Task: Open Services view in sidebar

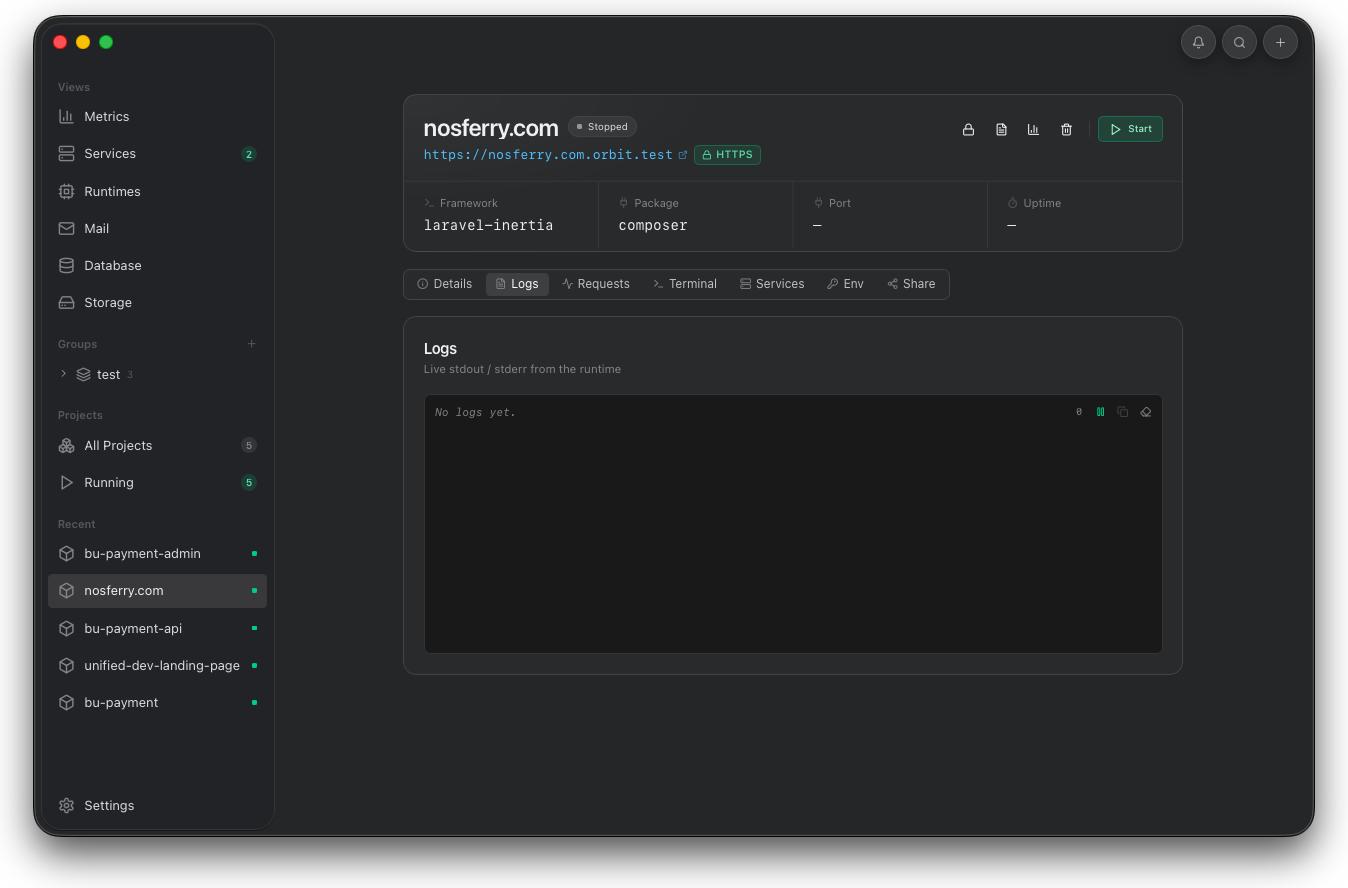Action: 157,154
